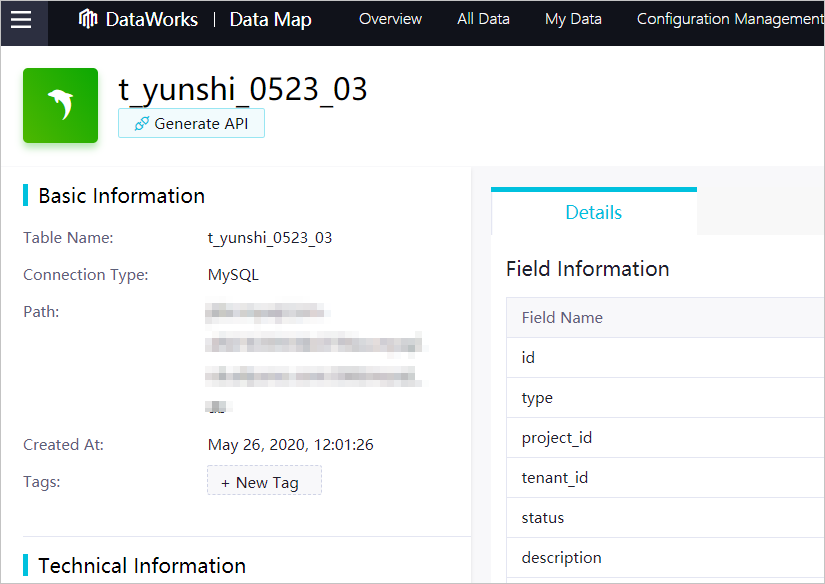The width and height of the screenshot is (825, 584).
Task: Click the DataWorks logo icon
Action: coord(88,19)
